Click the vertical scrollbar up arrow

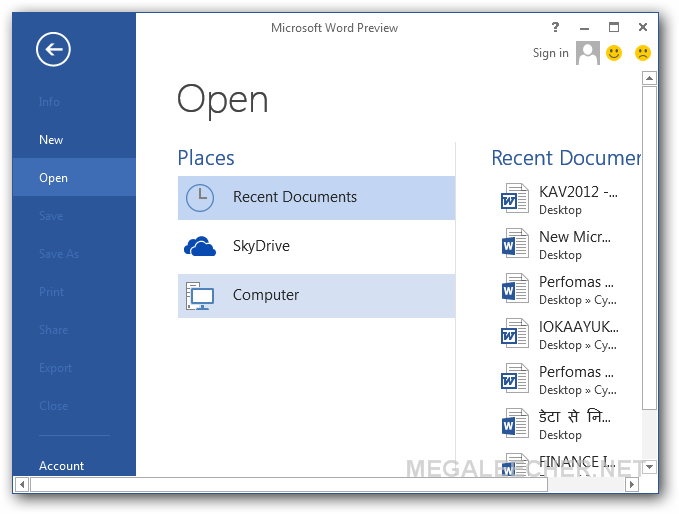649,78
